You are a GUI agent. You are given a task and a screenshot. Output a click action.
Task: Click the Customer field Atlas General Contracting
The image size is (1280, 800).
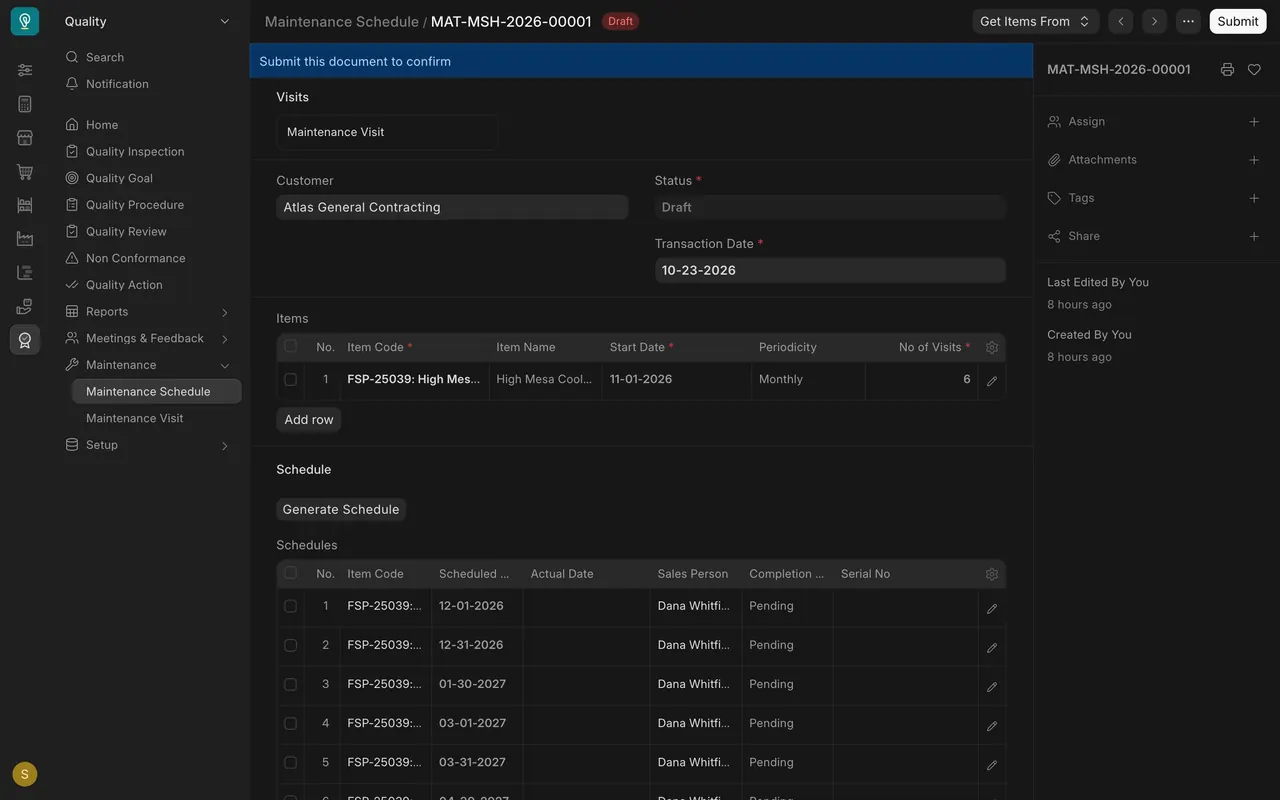point(452,207)
